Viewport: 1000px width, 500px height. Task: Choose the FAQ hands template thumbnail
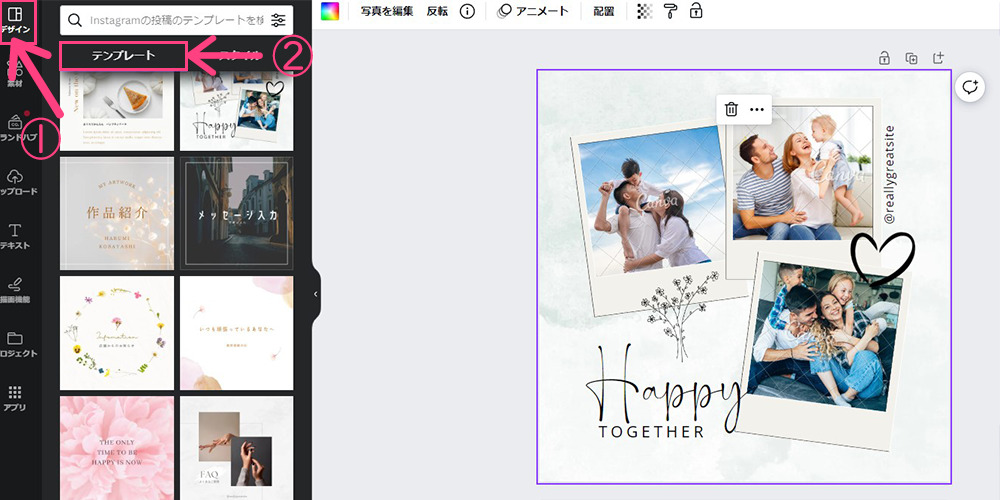pyautogui.click(x=237, y=448)
